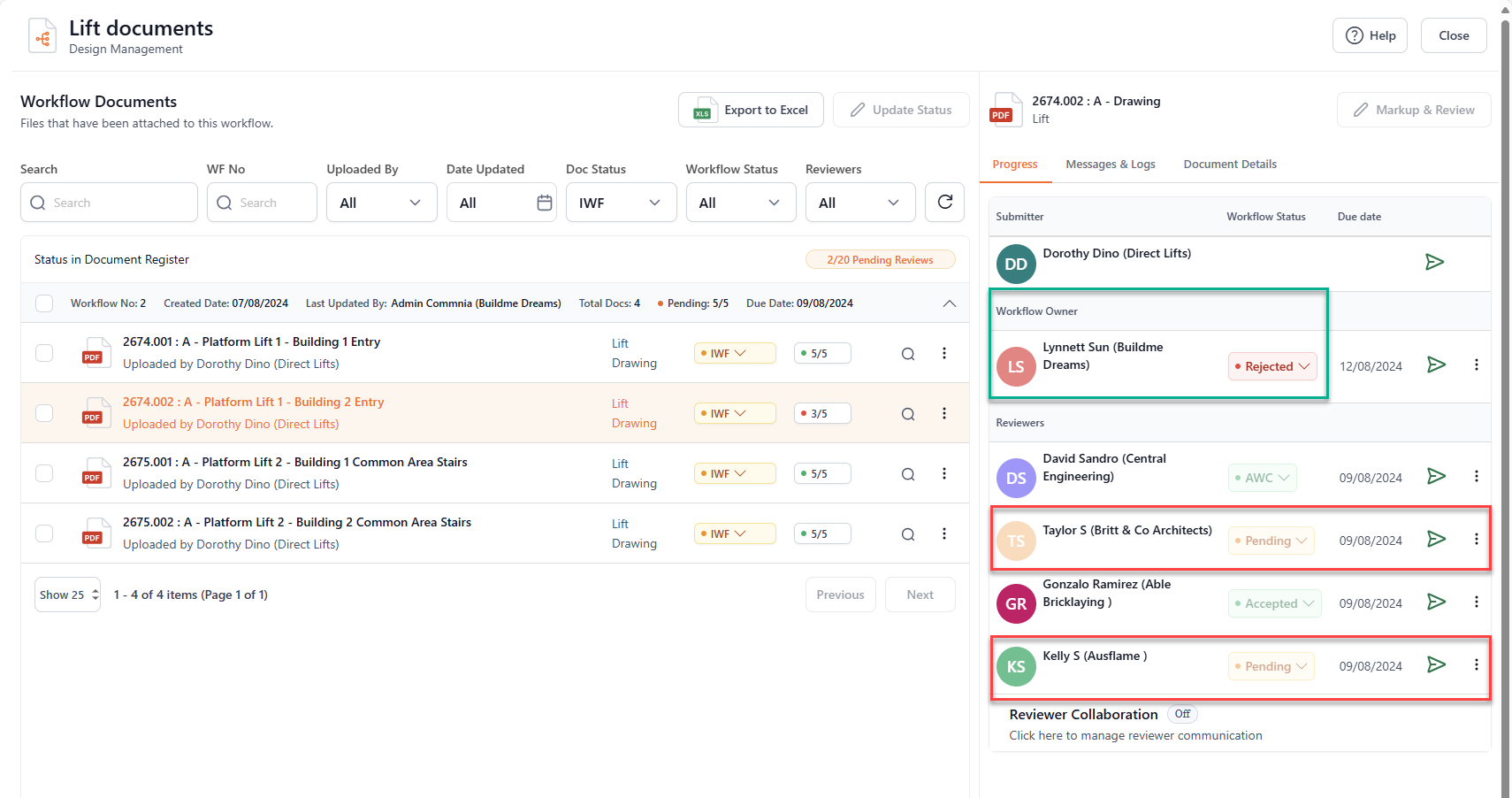Open kebab menu for document 2675.001
Screen dimensions: 1512x798
point(944,473)
